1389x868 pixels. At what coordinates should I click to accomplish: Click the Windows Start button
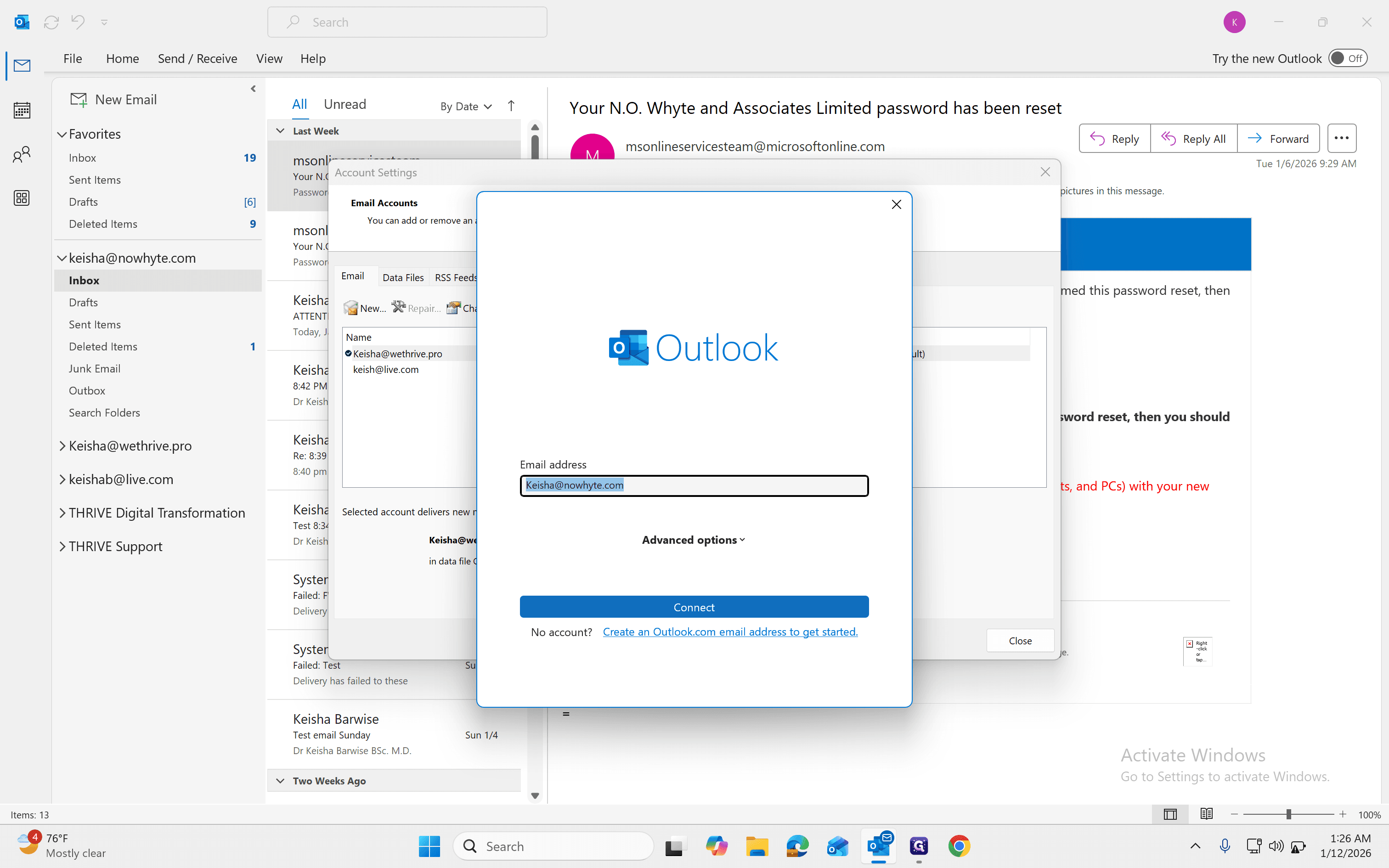tap(429, 846)
